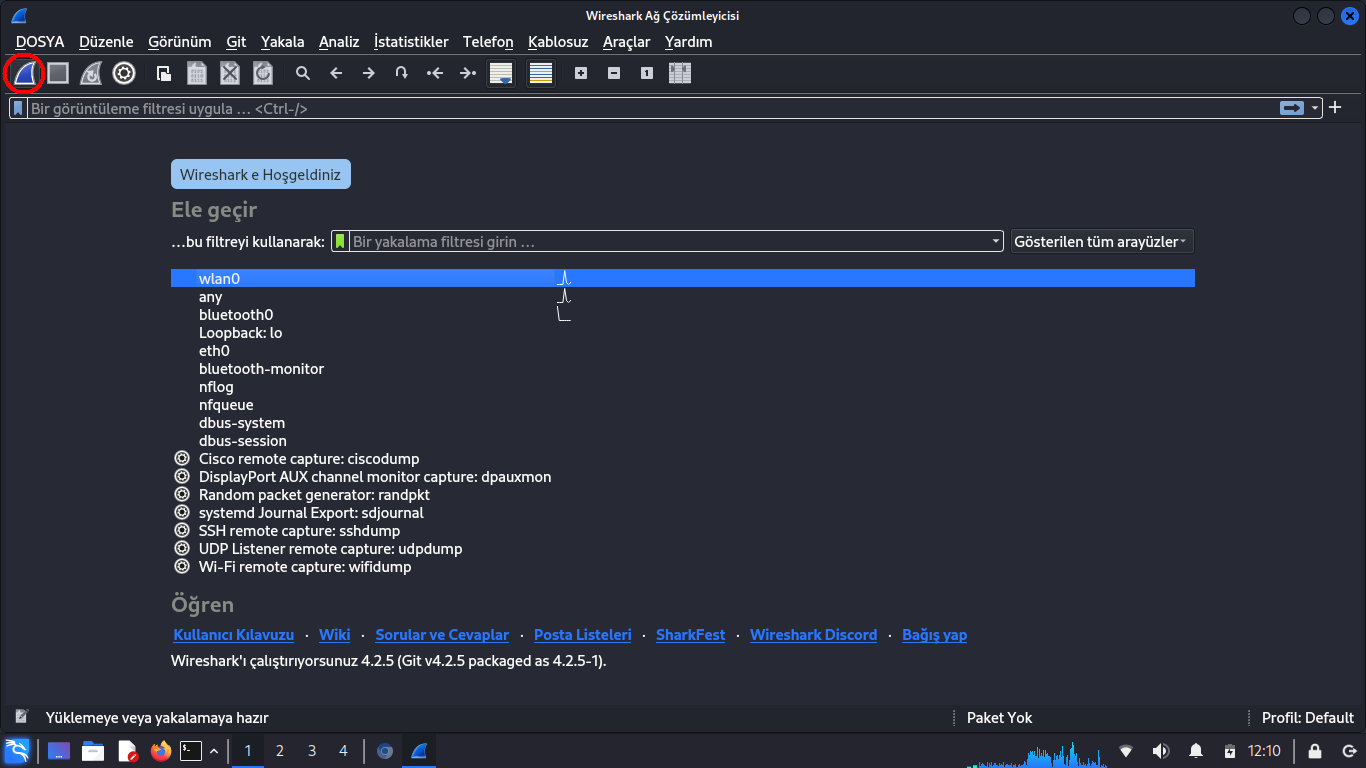This screenshot has width=1366, height=768.
Task: Expand the Gösterilen tüm arayüzler dropdown
Action: [1102, 241]
